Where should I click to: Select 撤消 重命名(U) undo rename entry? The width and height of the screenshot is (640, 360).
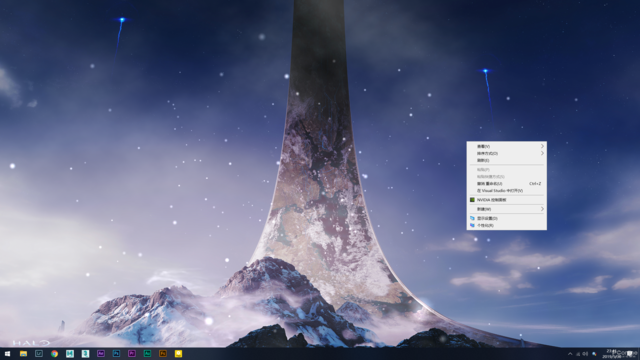(x=507, y=184)
